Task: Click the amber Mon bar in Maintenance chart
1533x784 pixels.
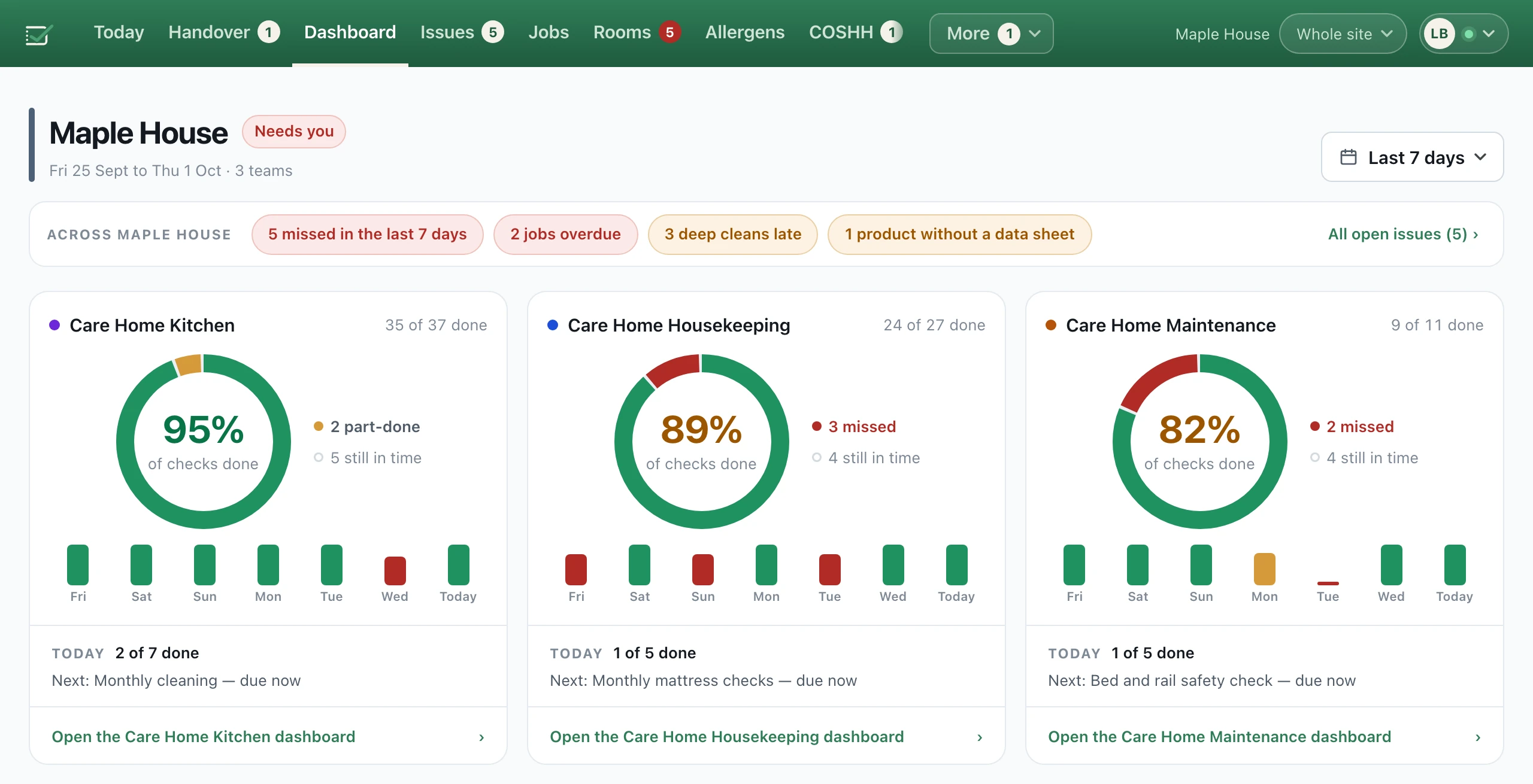Action: (1265, 569)
